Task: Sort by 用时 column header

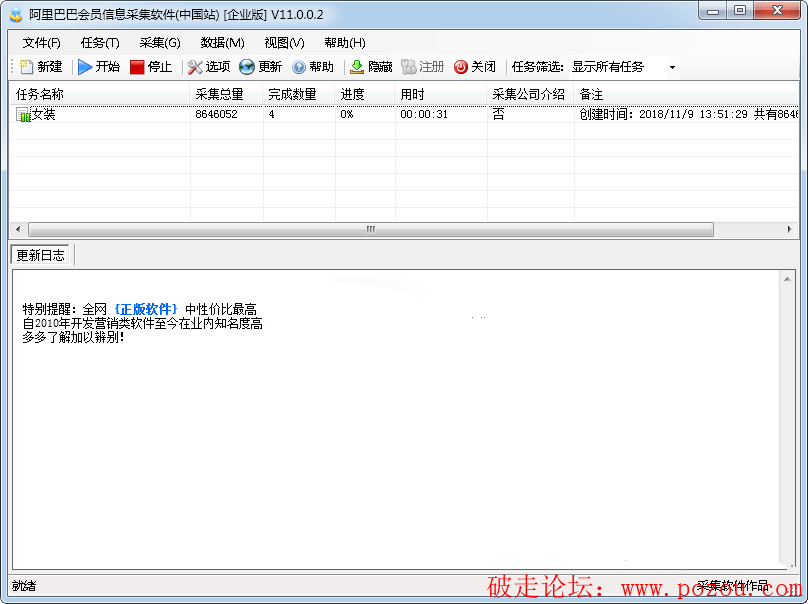Action: click(x=441, y=94)
